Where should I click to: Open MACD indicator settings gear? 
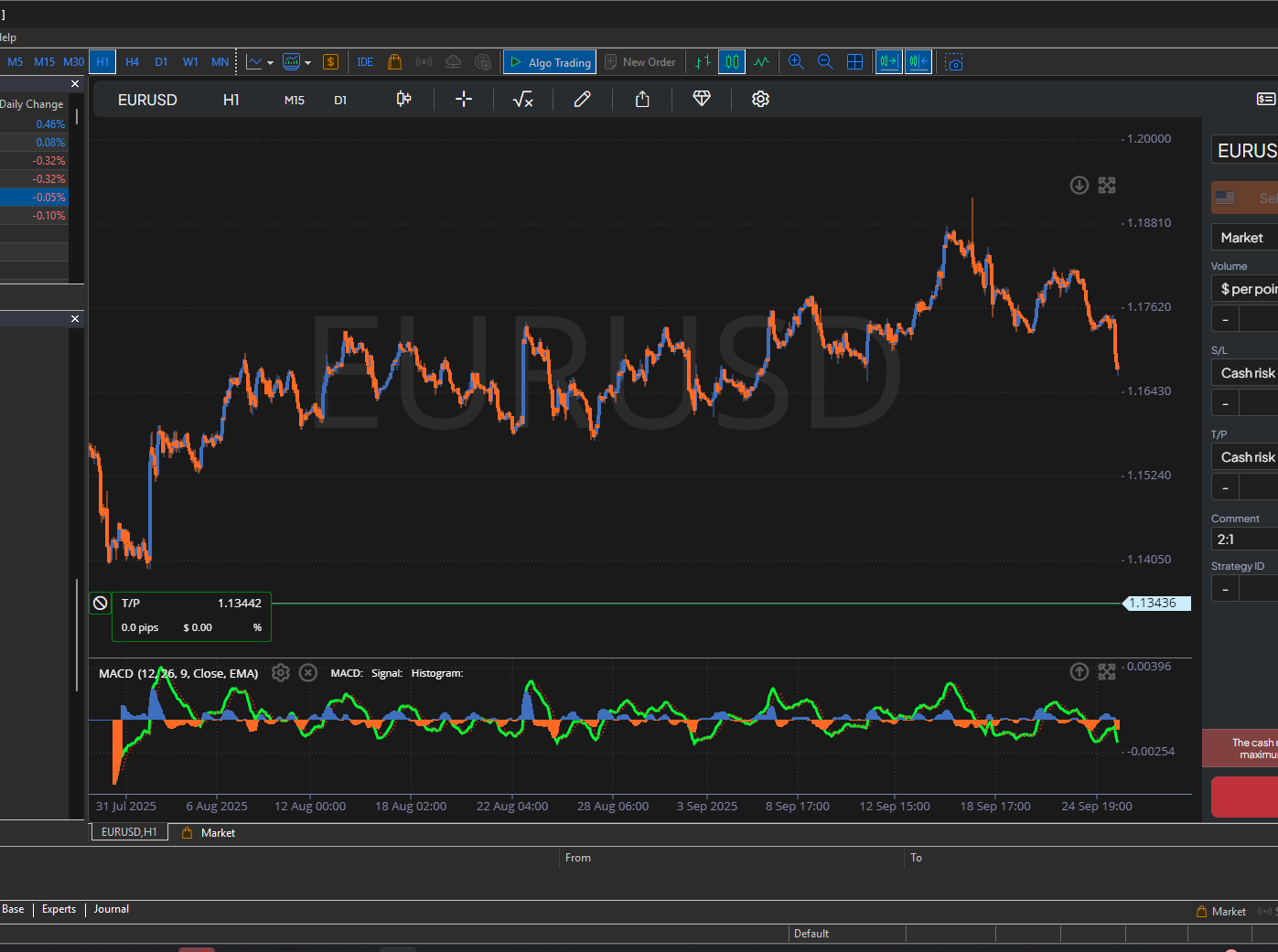281,673
